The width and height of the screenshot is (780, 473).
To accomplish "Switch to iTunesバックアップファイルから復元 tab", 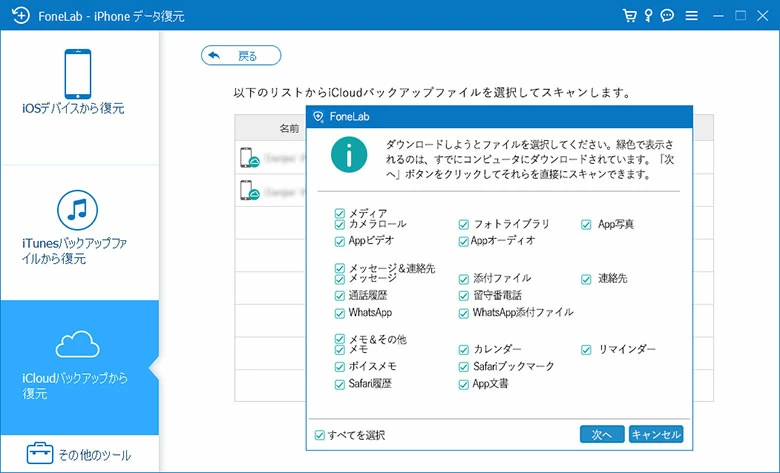I will [79, 232].
